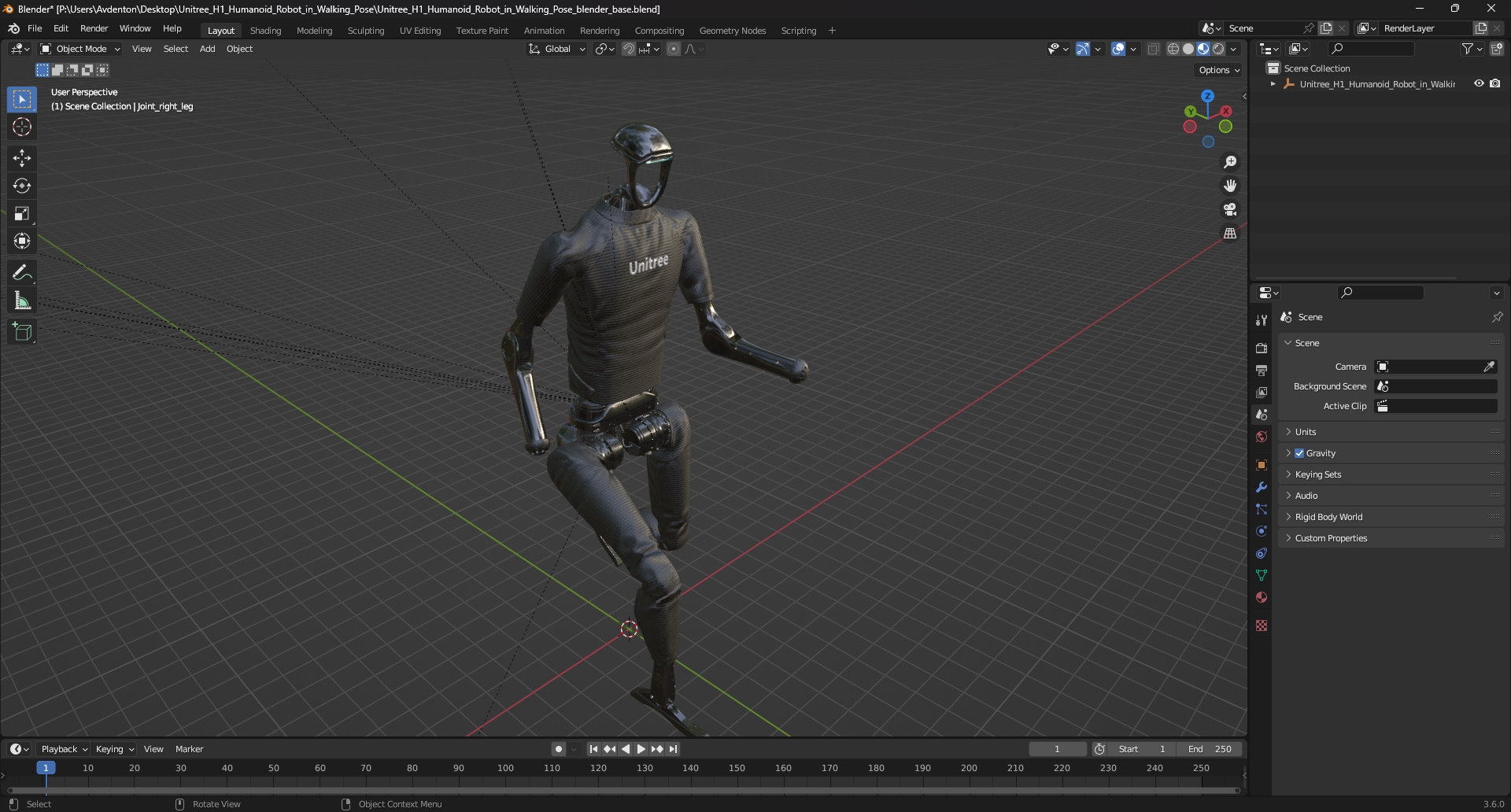This screenshot has width=1511, height=812.
Task: Click the End frame value field
Action: [x=1210, y=749]
